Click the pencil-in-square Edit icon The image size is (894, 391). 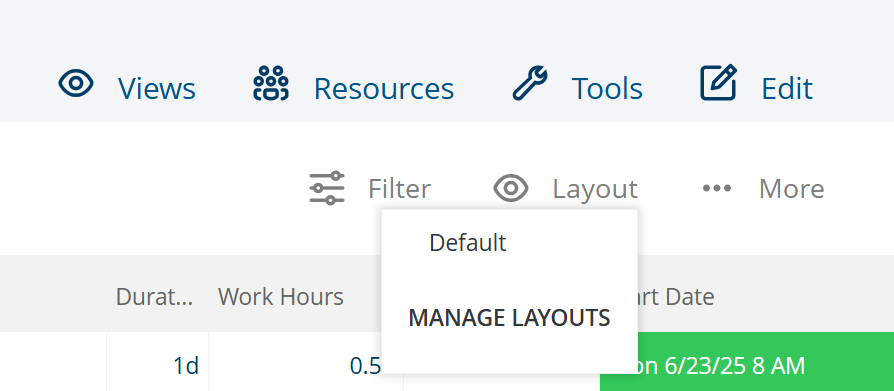pyautogui.click(x=718, y=83)
